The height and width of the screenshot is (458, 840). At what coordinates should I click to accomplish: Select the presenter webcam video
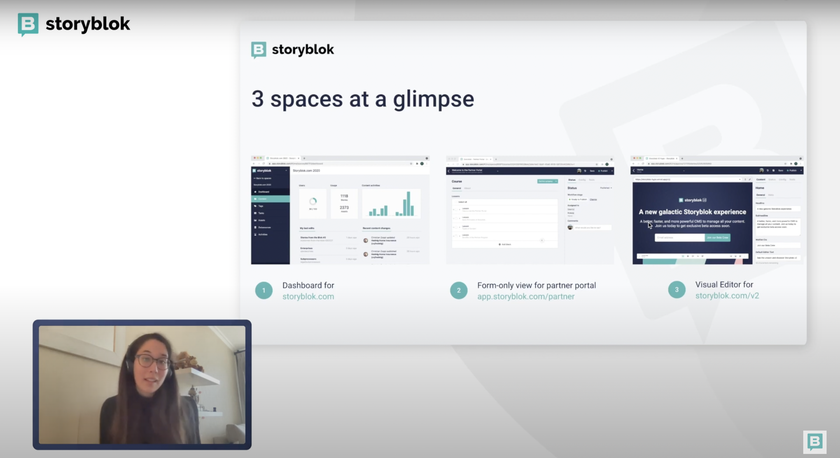(x=142, y=385)
